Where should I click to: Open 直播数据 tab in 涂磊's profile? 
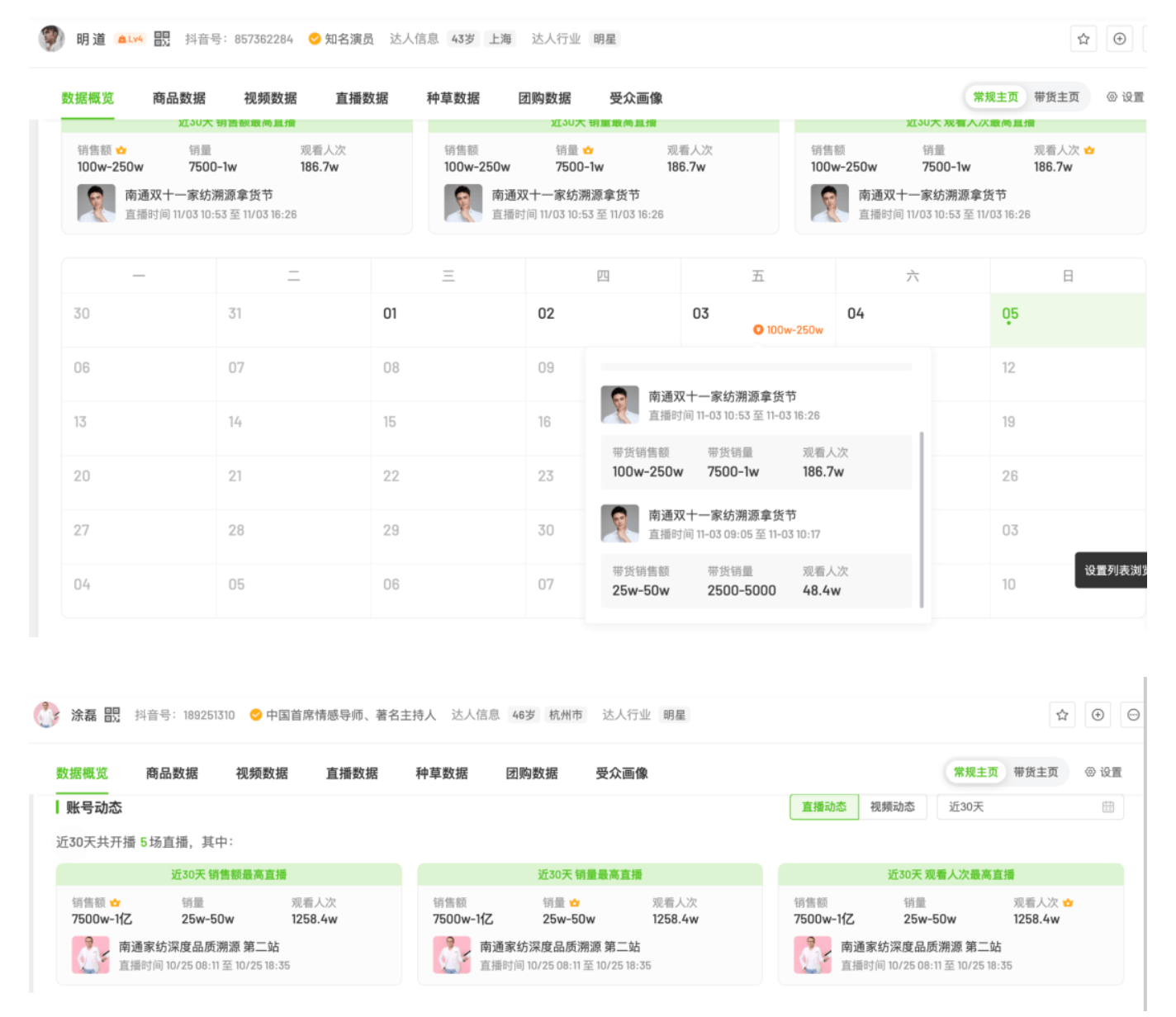pos(352,773)
